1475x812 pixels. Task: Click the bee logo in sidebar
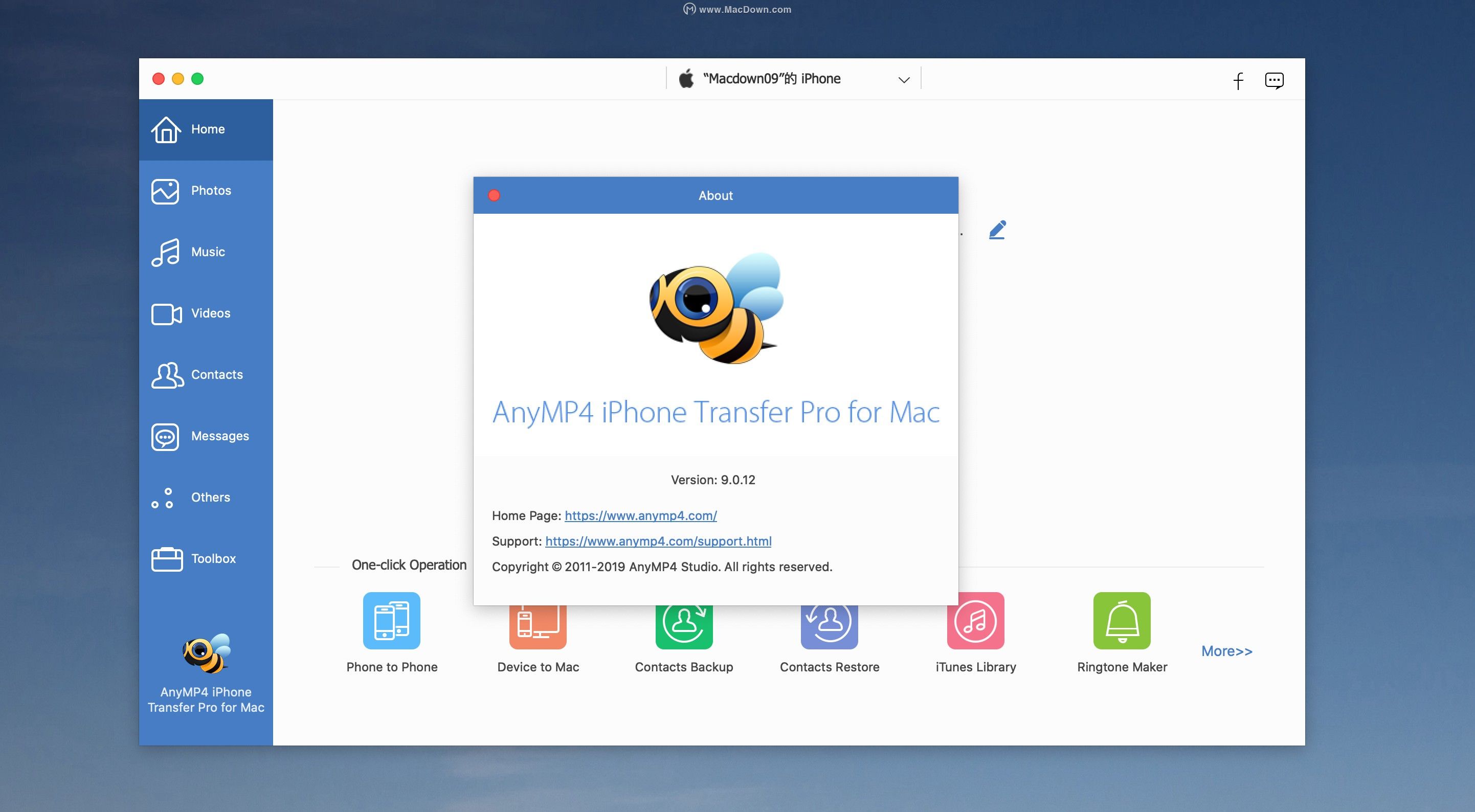(206, 653)
